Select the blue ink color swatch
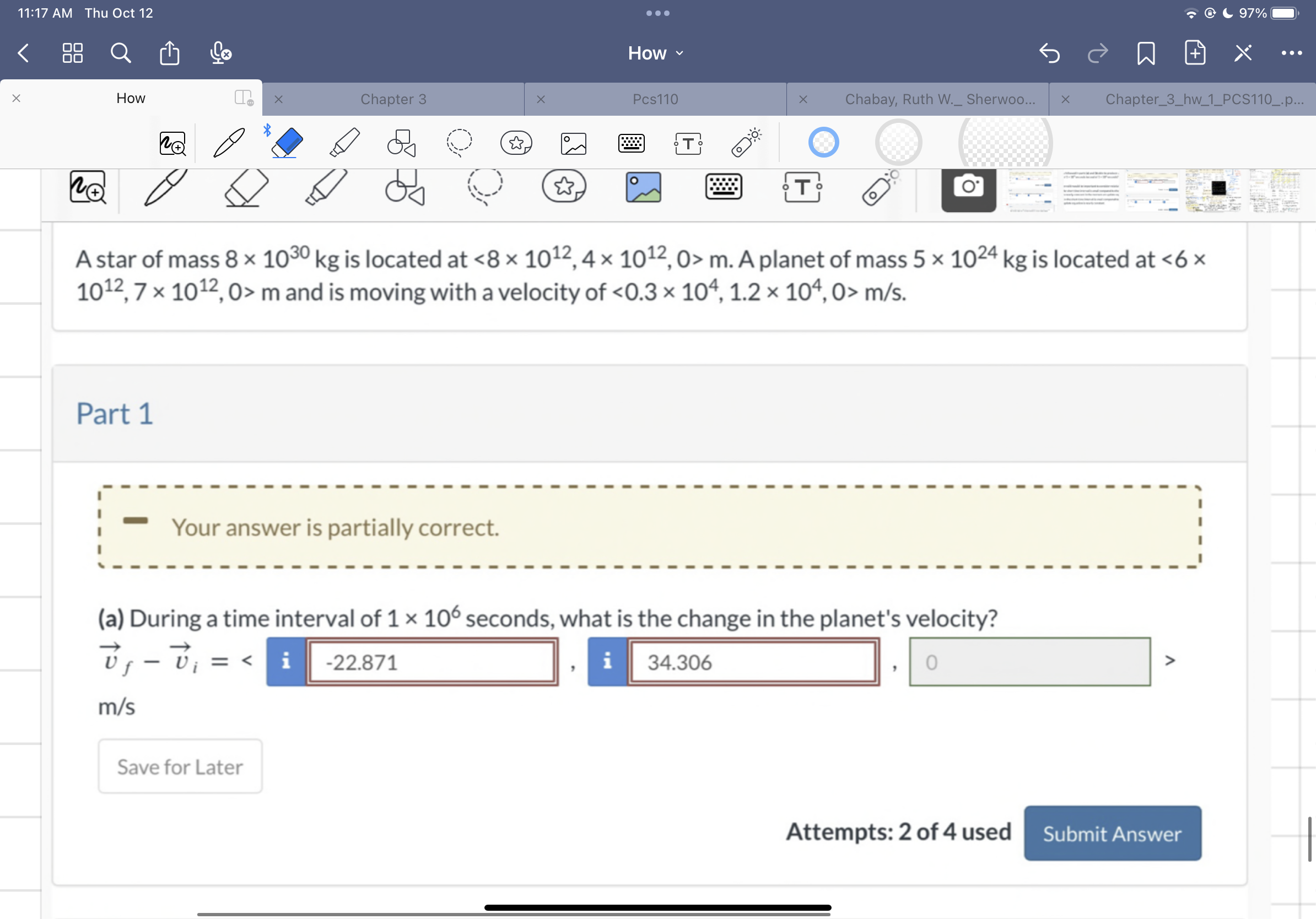Viewport: 1316px width, 919px height. pyautogui.click(x=824, y=142)
